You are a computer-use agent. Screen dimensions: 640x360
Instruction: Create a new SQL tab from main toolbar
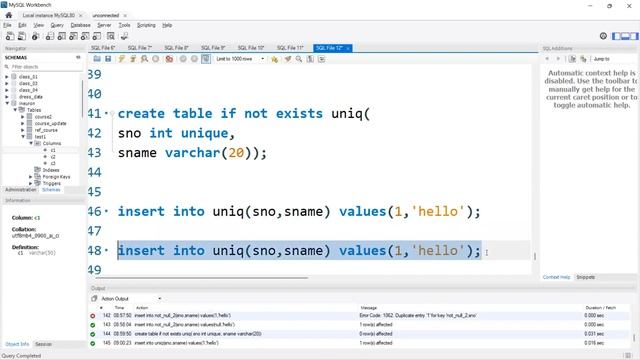coord(10,36)
